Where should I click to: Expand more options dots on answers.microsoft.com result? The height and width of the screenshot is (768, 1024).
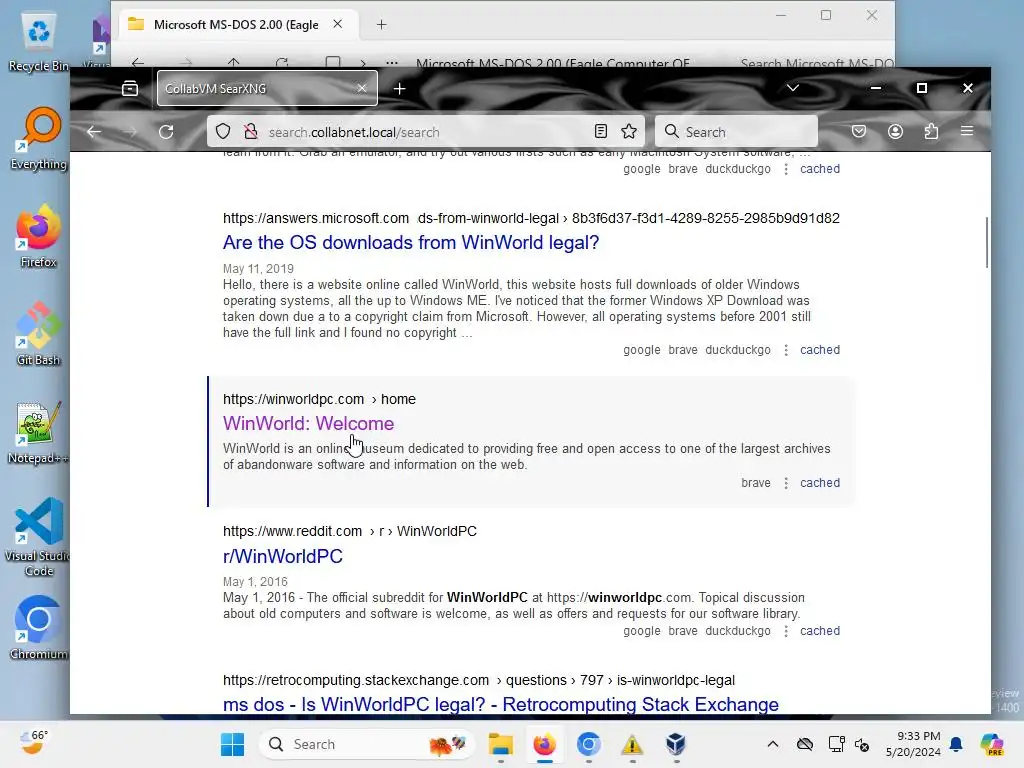pyautogui.click(x=786, y=349)
